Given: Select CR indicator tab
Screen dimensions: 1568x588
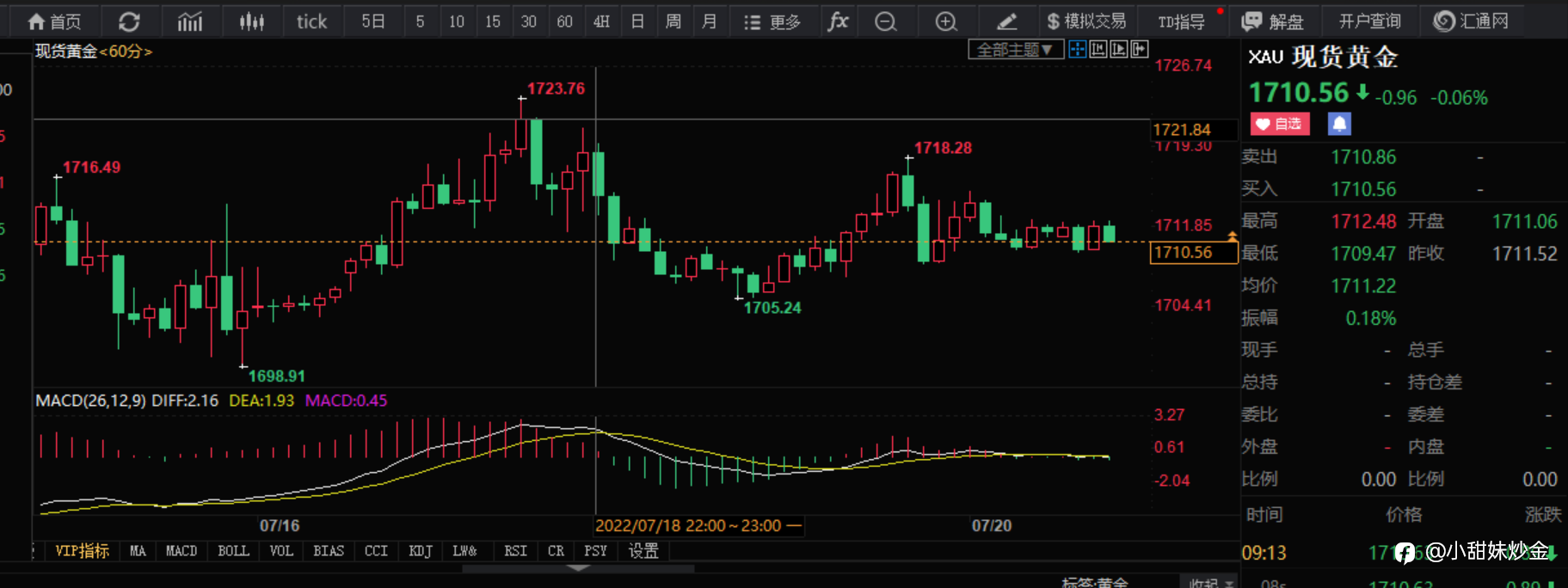Looking at the screenshot, I should 556,551.
